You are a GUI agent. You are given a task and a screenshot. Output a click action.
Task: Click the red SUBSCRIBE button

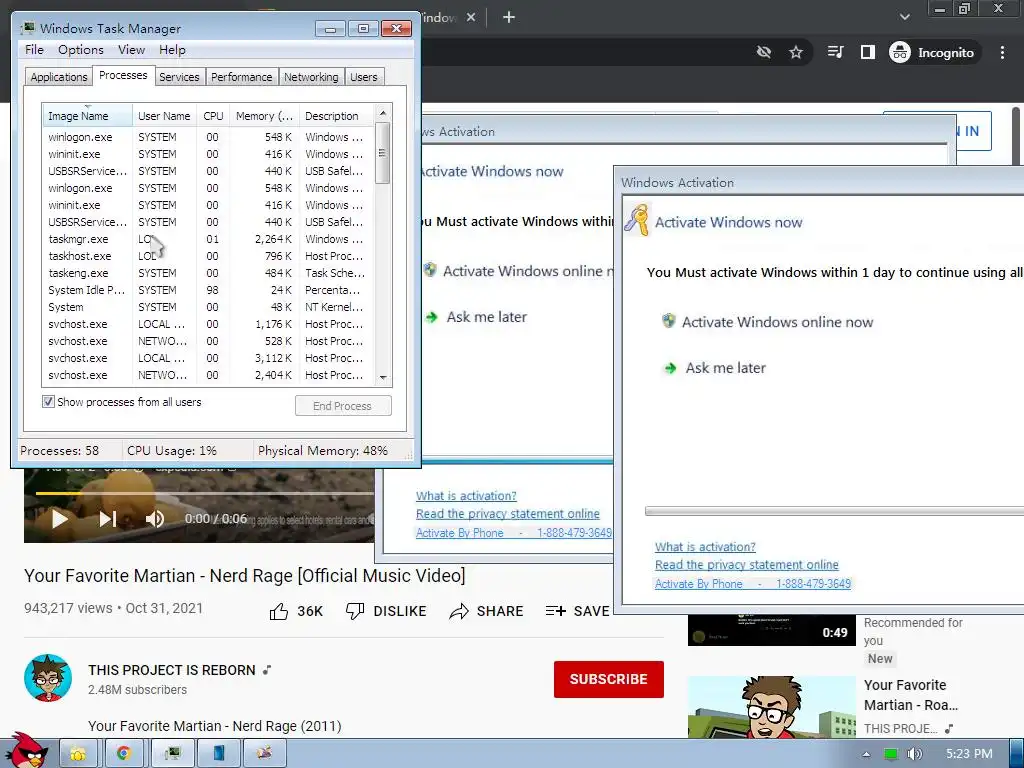[x=609, y=679]
